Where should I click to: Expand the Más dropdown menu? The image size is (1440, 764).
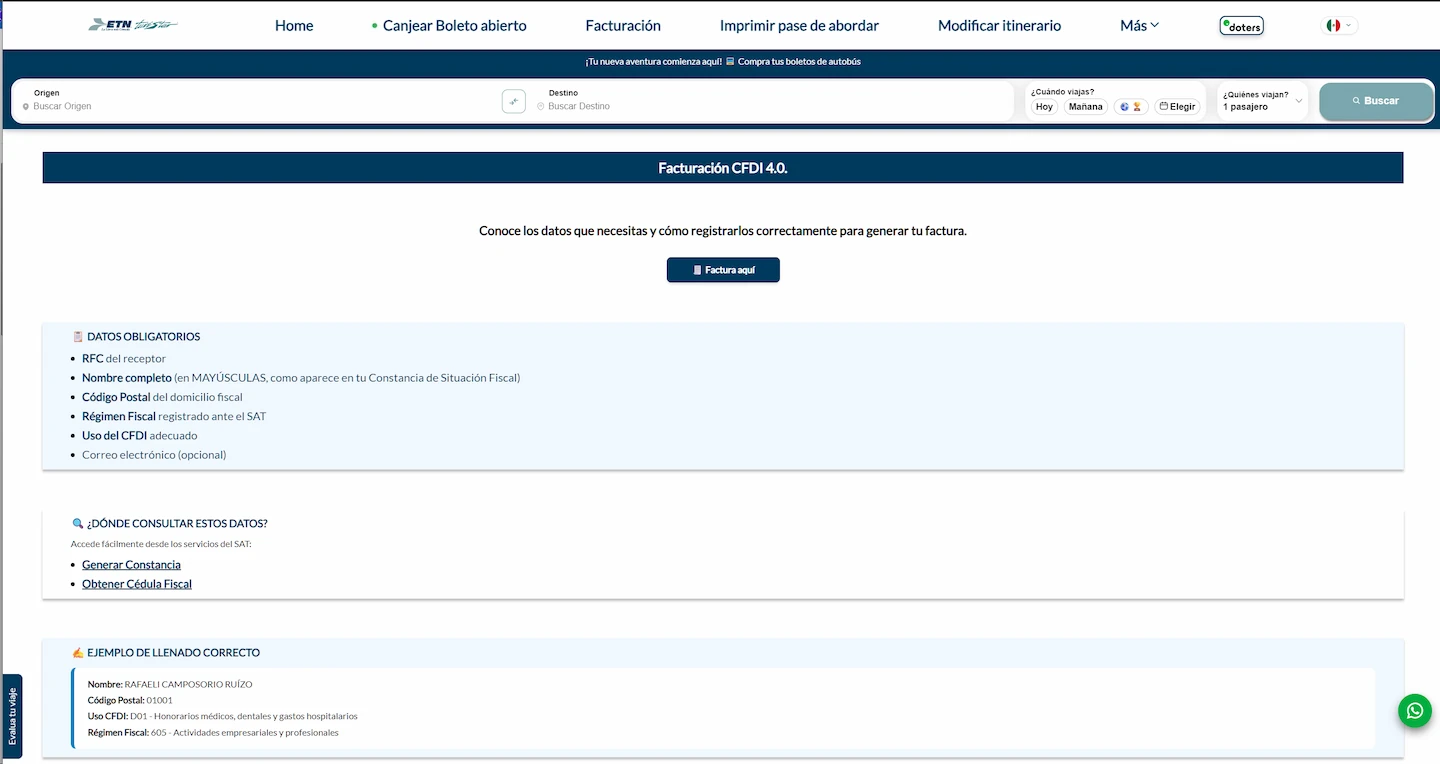[x=1139, y=26]
